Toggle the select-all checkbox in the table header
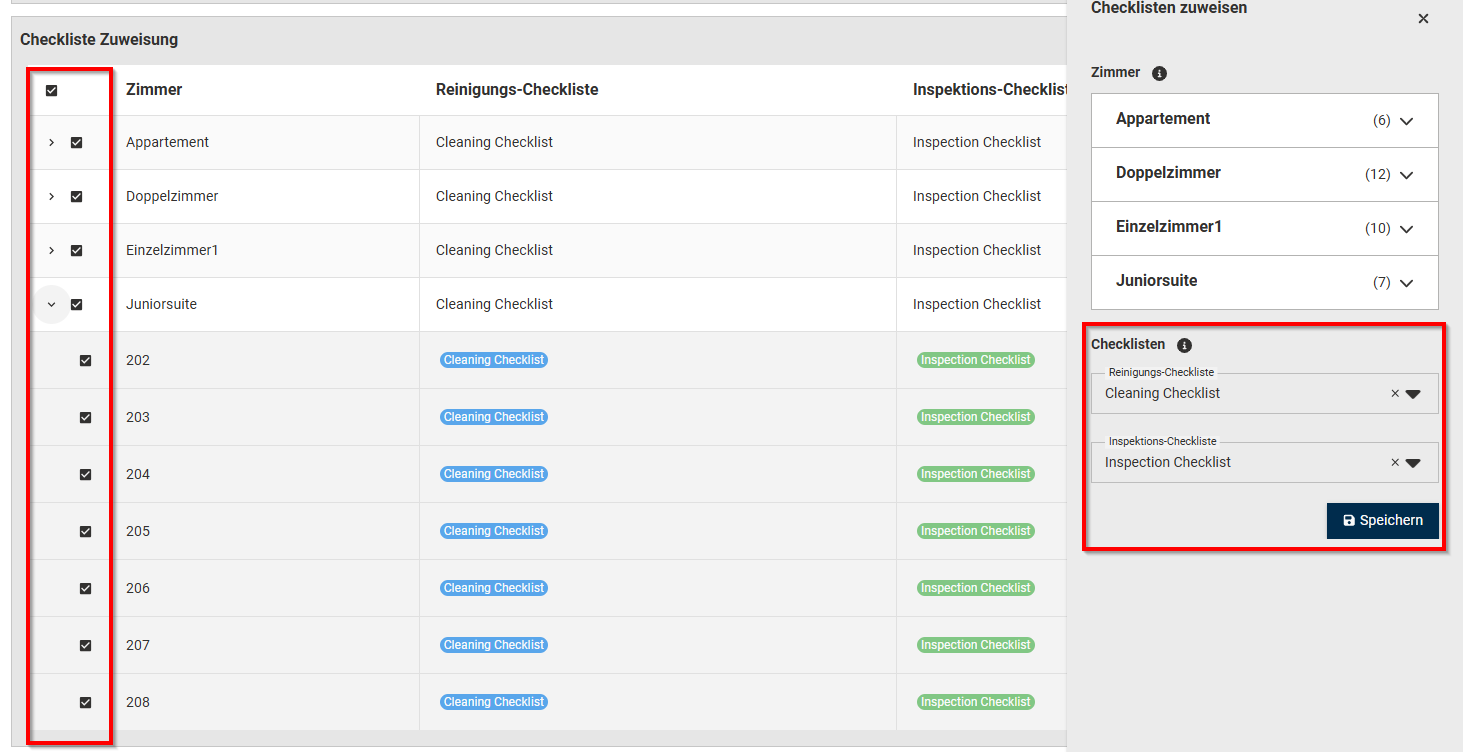 [x=52, y=90]
